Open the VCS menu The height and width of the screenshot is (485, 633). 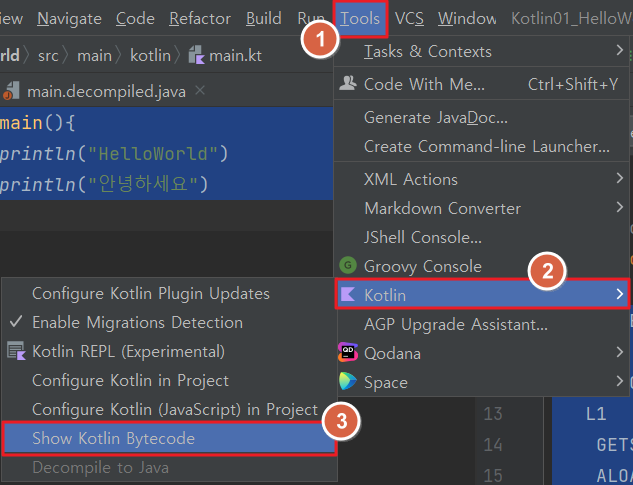tap(409, 19)
